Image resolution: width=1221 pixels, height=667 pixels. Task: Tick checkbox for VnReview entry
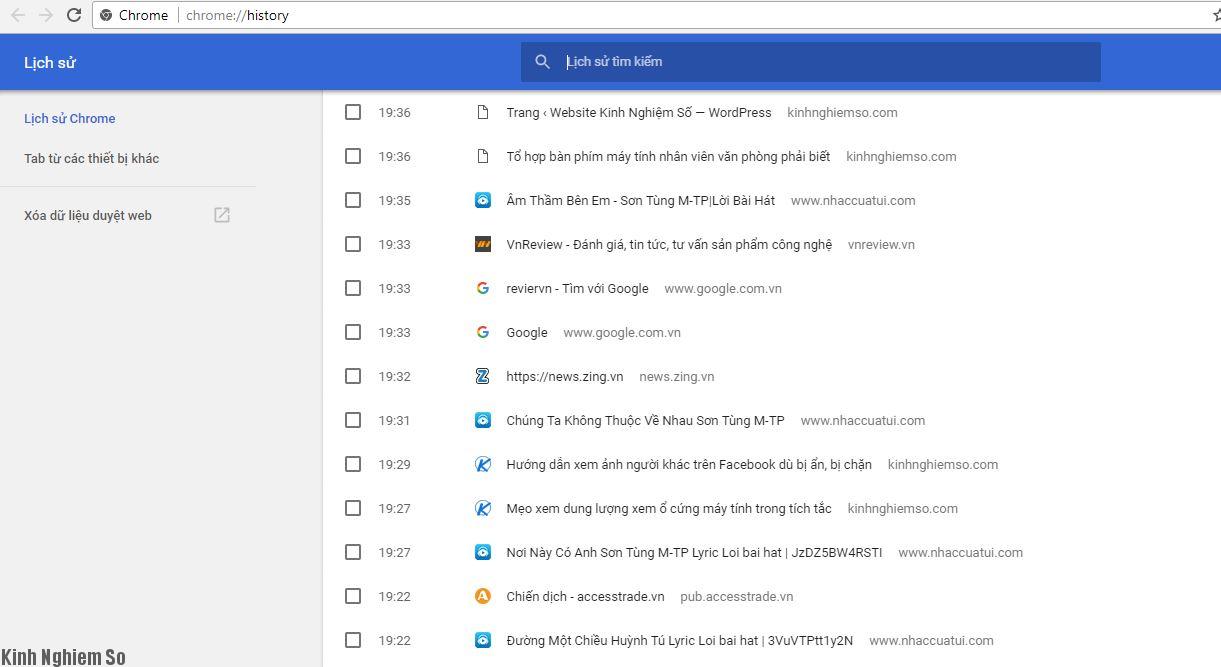353,244
